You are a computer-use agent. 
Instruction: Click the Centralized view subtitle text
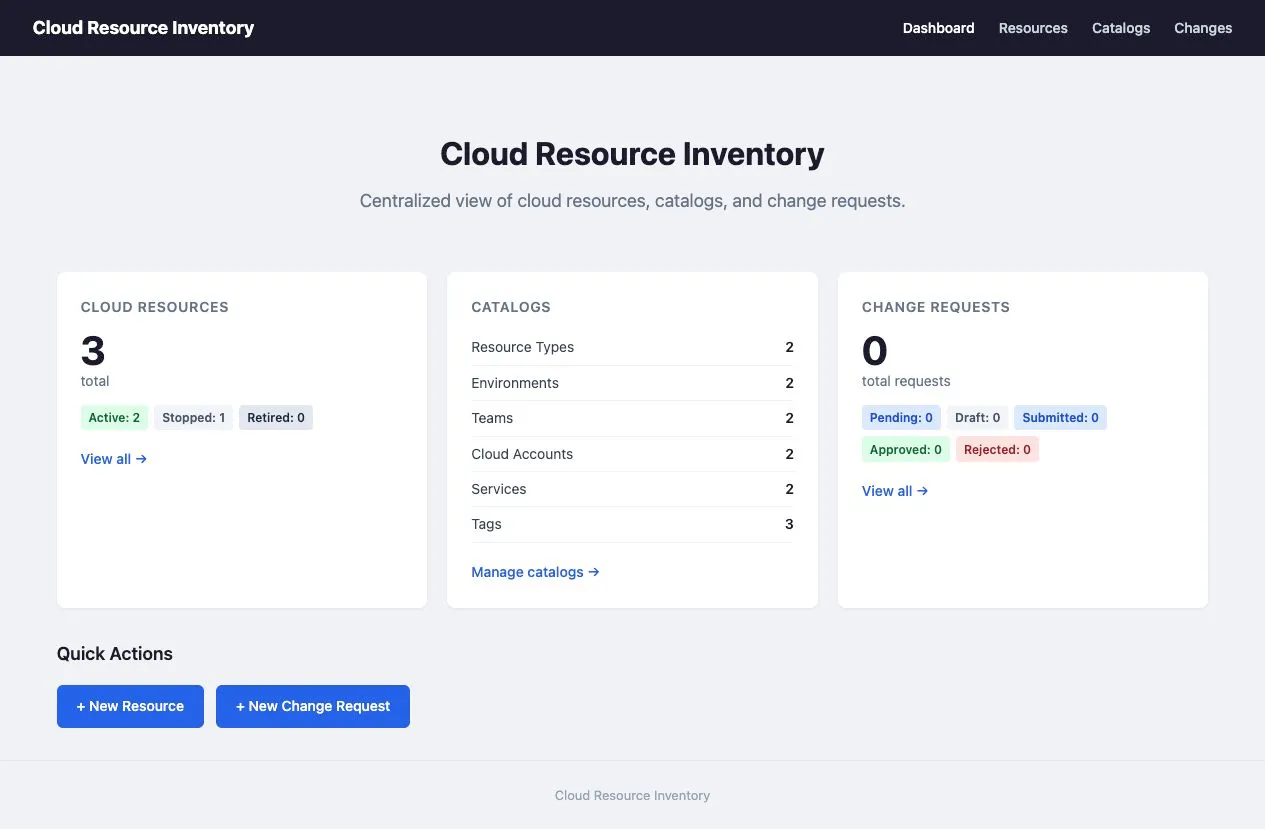pos(632,201)
